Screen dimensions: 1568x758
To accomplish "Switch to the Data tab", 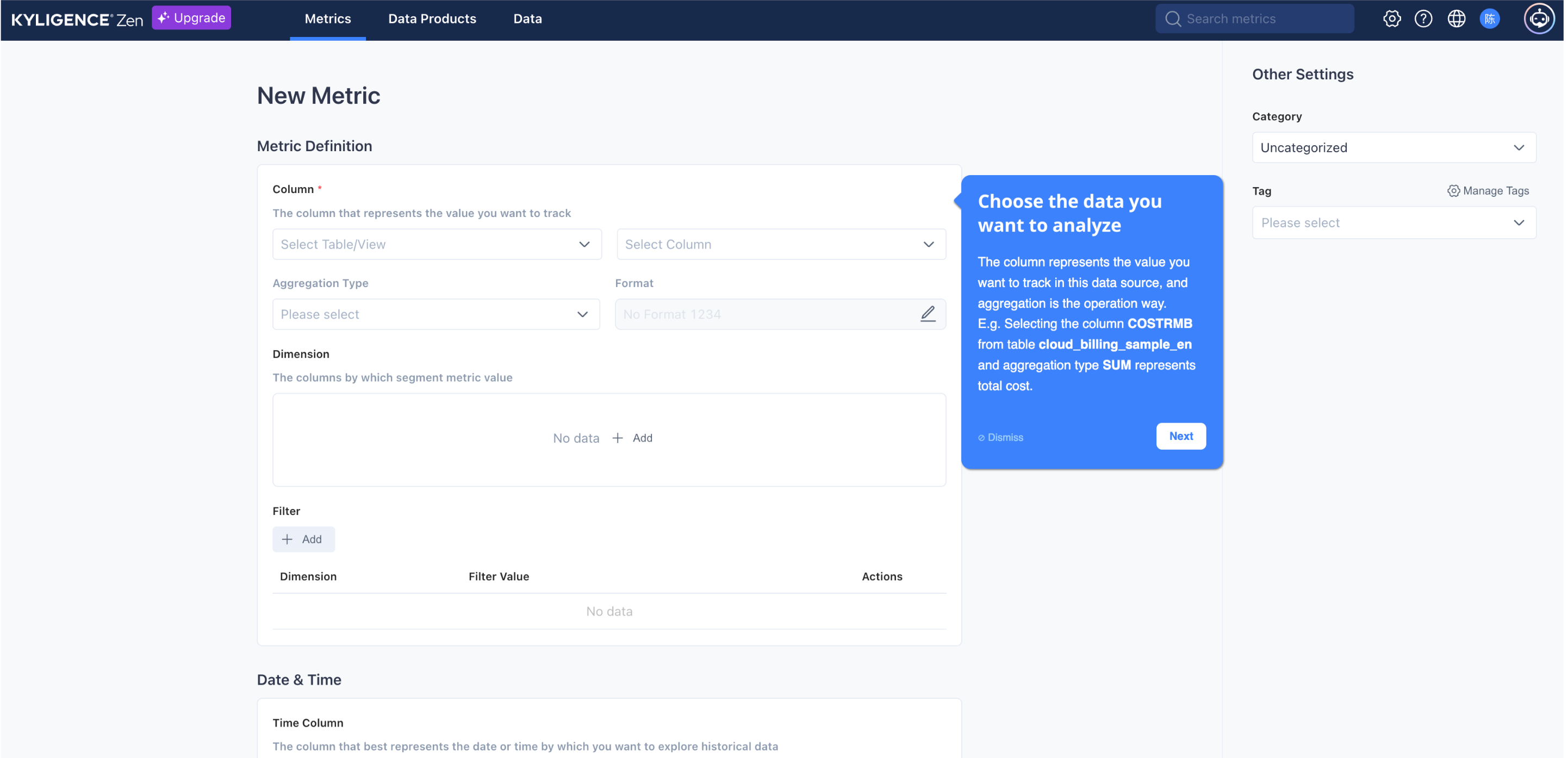I will coord(527,19).
